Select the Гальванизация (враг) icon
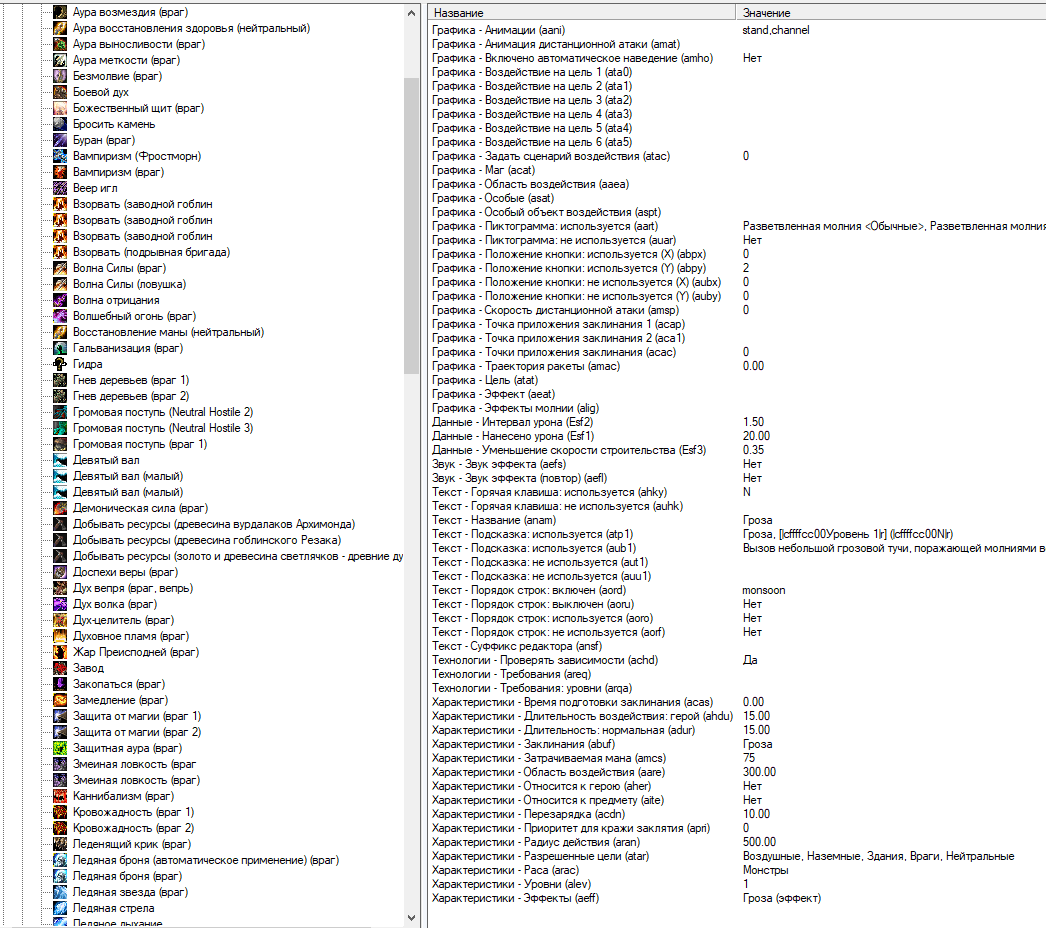 click(60, 348)
